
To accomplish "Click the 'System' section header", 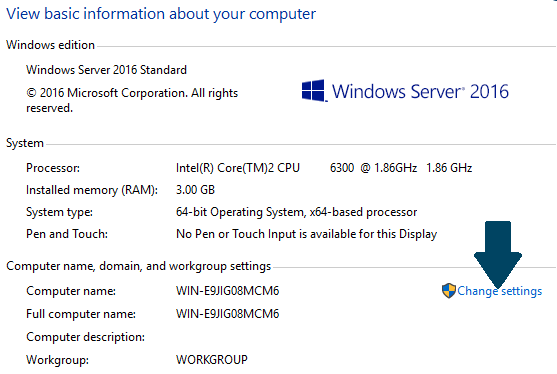I will pos(25,143).
